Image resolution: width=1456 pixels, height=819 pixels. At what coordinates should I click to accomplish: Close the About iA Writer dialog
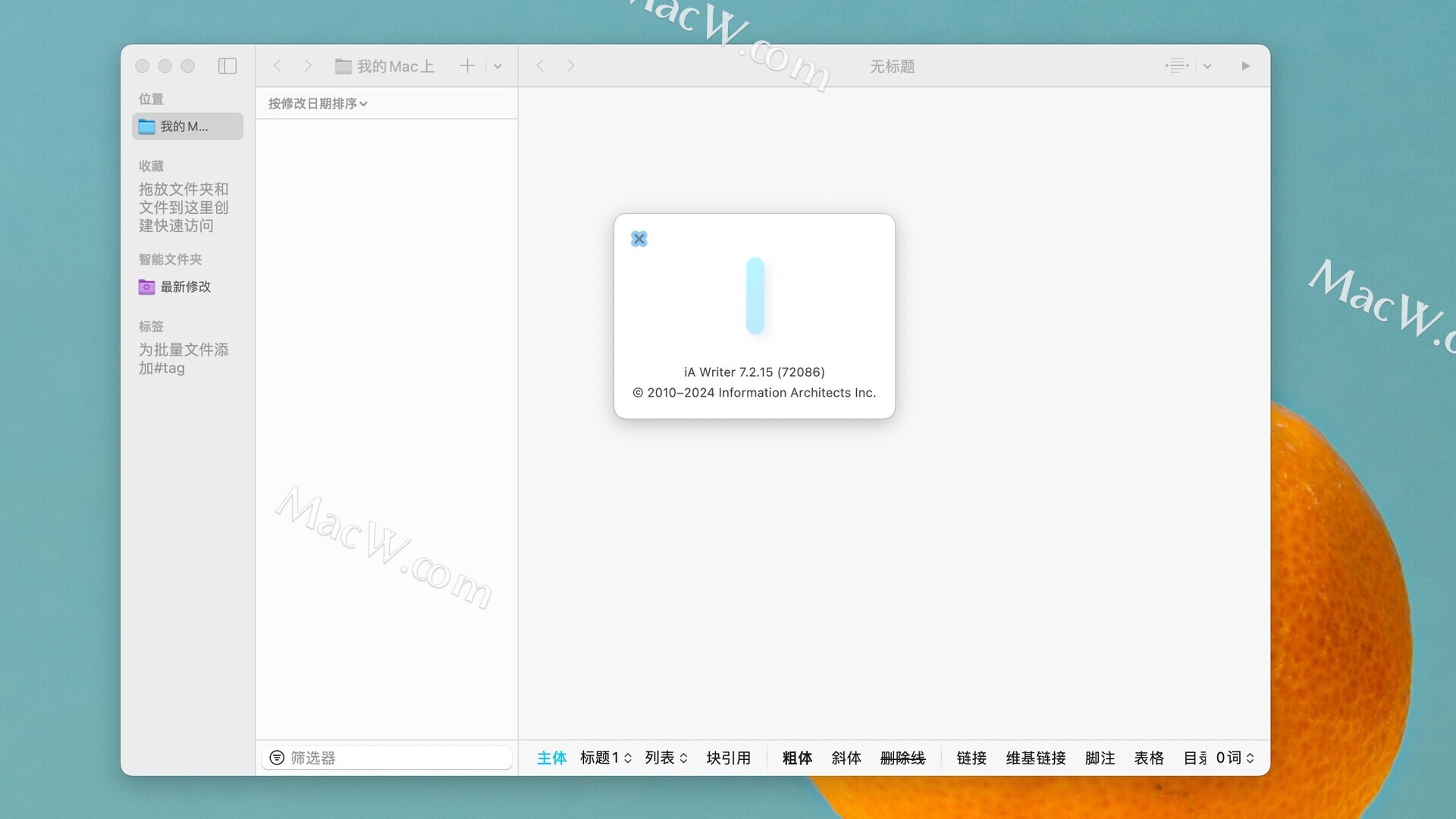click(639, 239)
